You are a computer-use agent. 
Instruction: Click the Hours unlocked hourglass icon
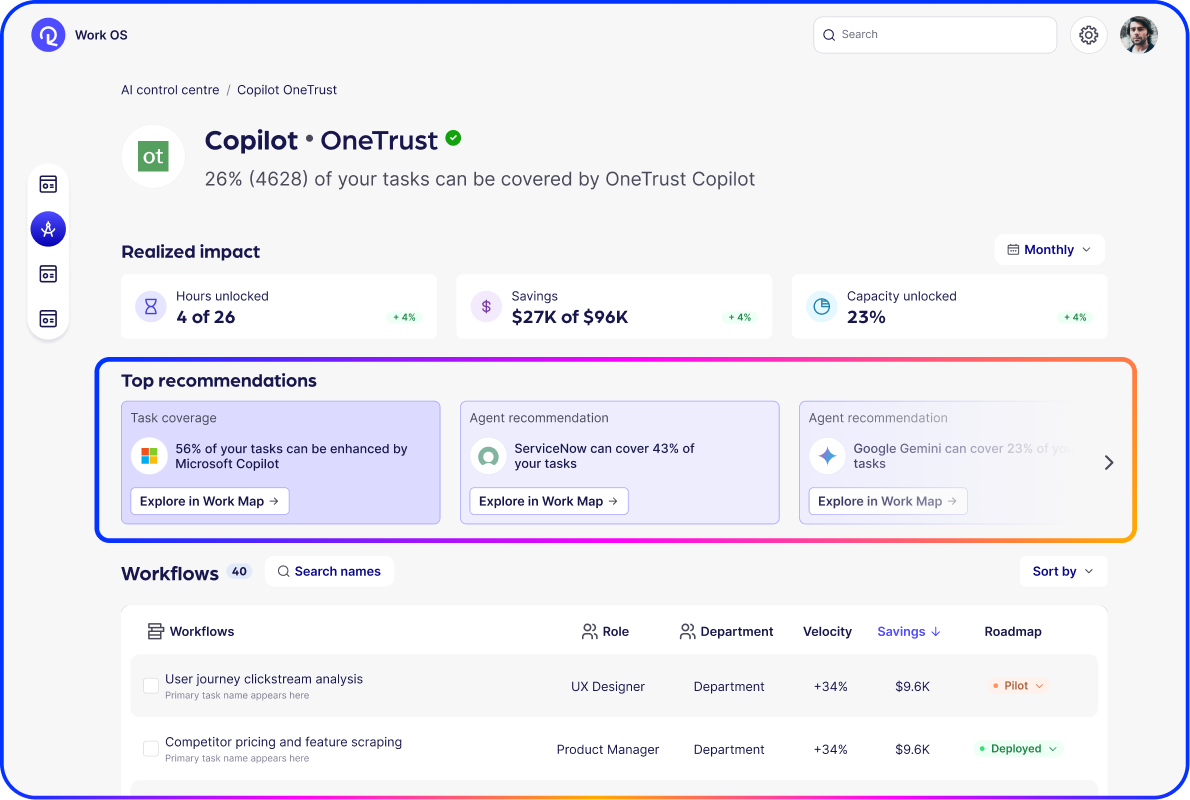pyautogui.click(x=151, y=307)
